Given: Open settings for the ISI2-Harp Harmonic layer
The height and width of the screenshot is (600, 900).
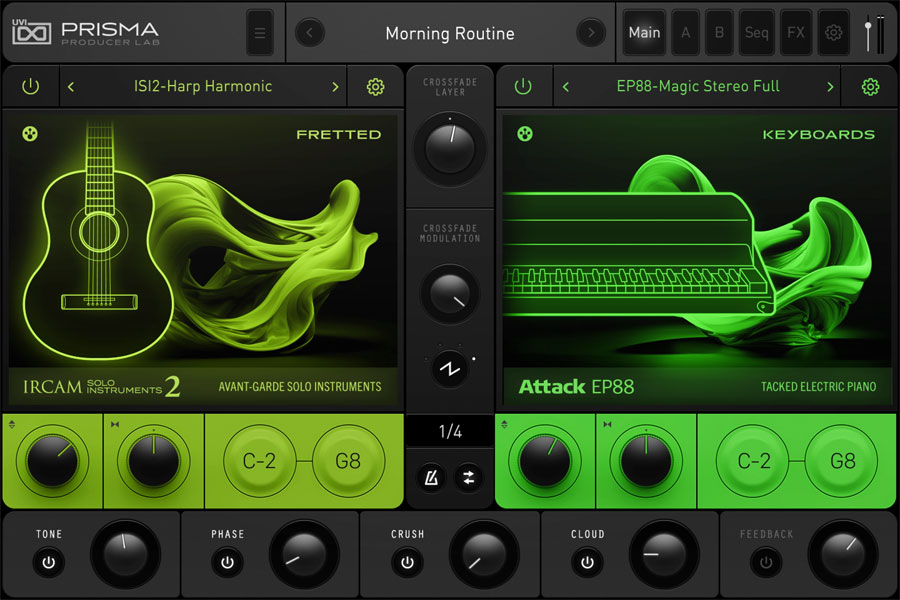Looking at the screenshot, I should (x=375, y=87).
